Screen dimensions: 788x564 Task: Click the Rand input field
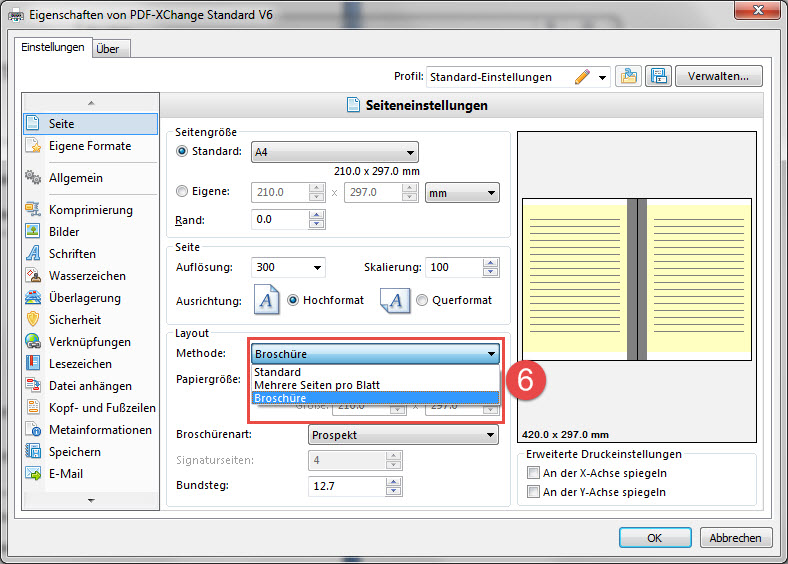tap(280, 220)
